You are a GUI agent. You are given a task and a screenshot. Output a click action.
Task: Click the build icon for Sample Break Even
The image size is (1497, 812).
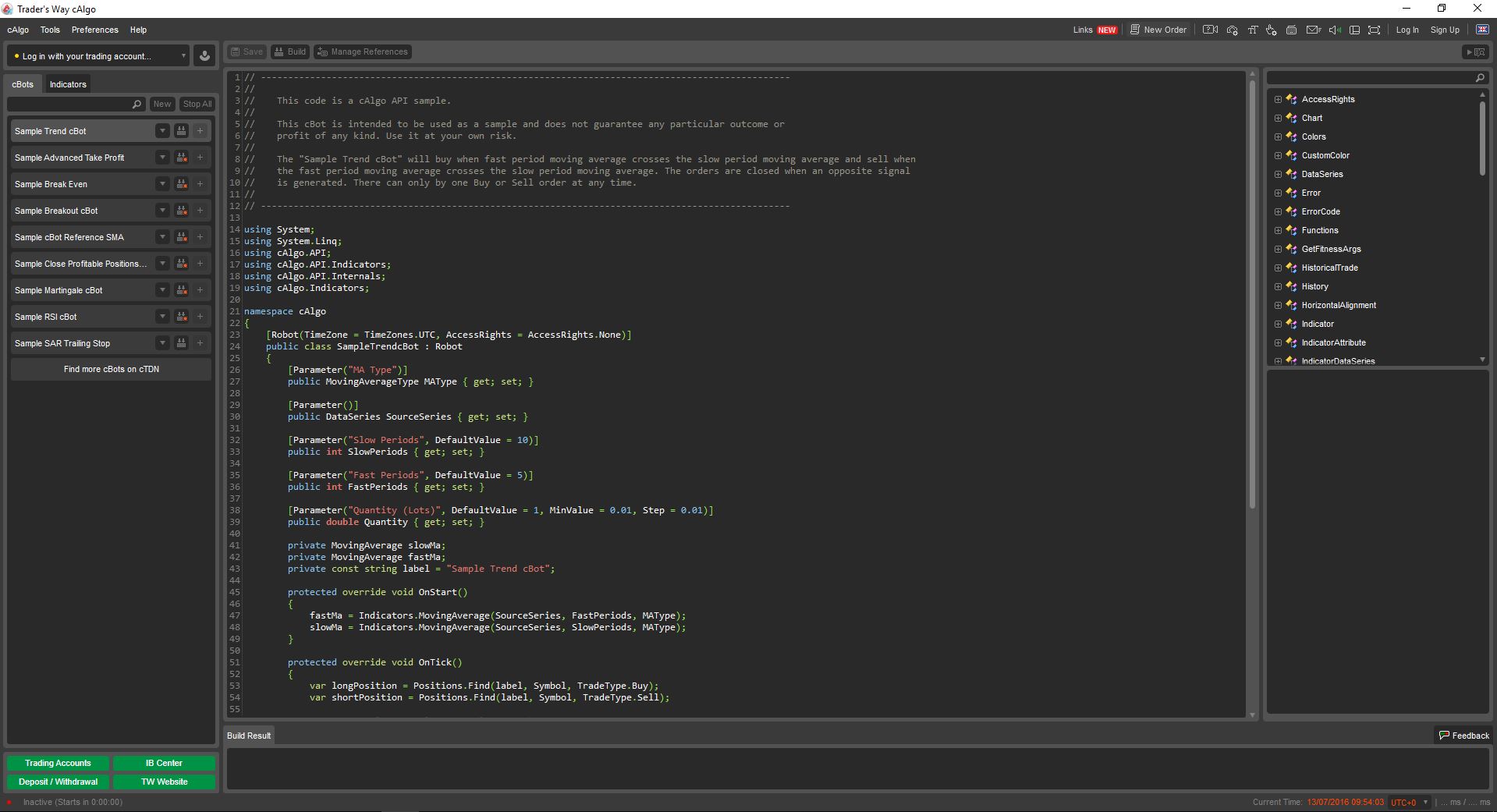point(182,184)
